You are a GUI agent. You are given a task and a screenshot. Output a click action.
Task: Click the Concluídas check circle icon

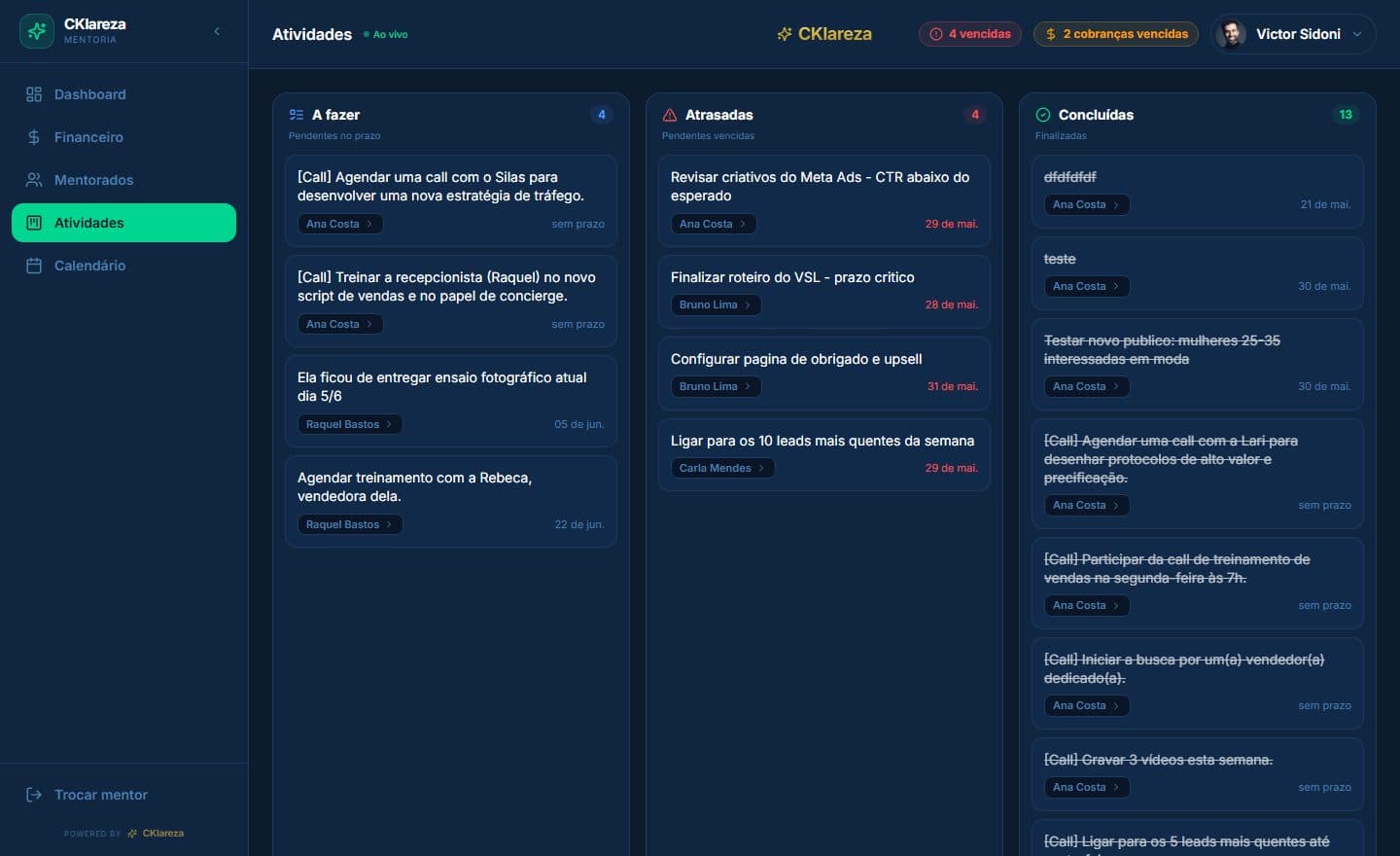[1043, 115]
